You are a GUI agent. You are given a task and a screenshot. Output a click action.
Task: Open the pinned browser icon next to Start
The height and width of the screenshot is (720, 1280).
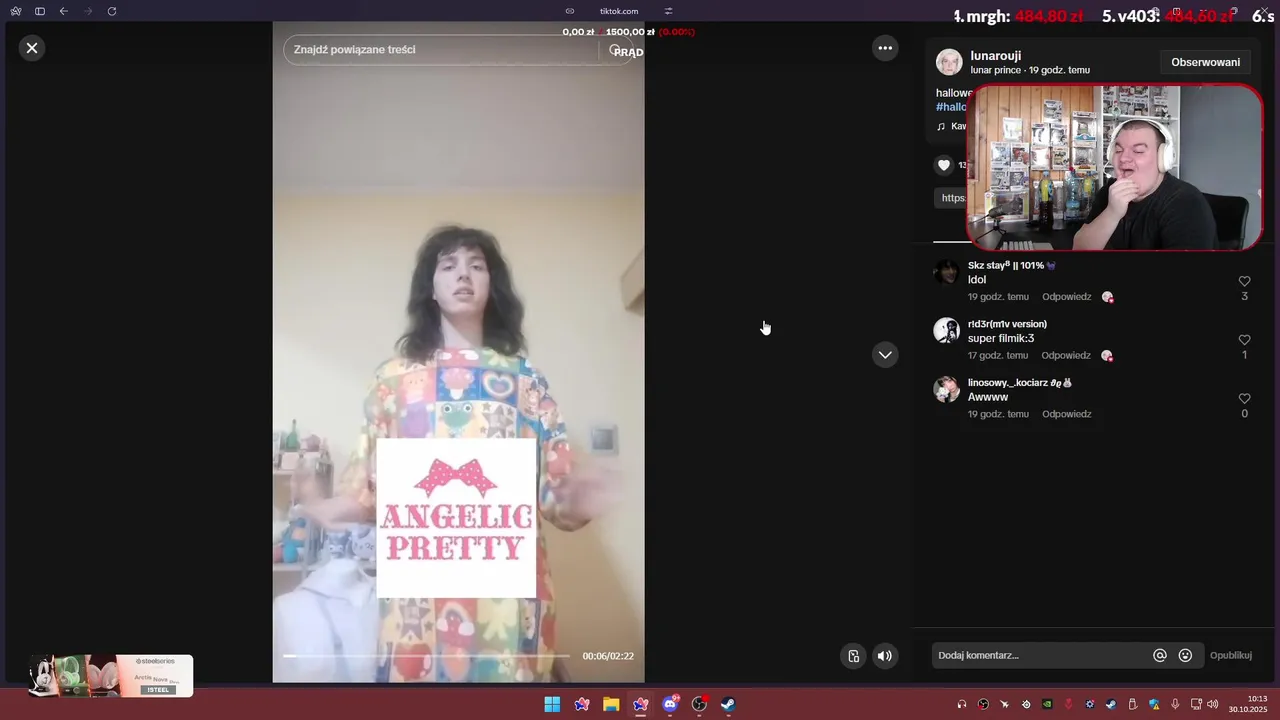pos(582,705)
